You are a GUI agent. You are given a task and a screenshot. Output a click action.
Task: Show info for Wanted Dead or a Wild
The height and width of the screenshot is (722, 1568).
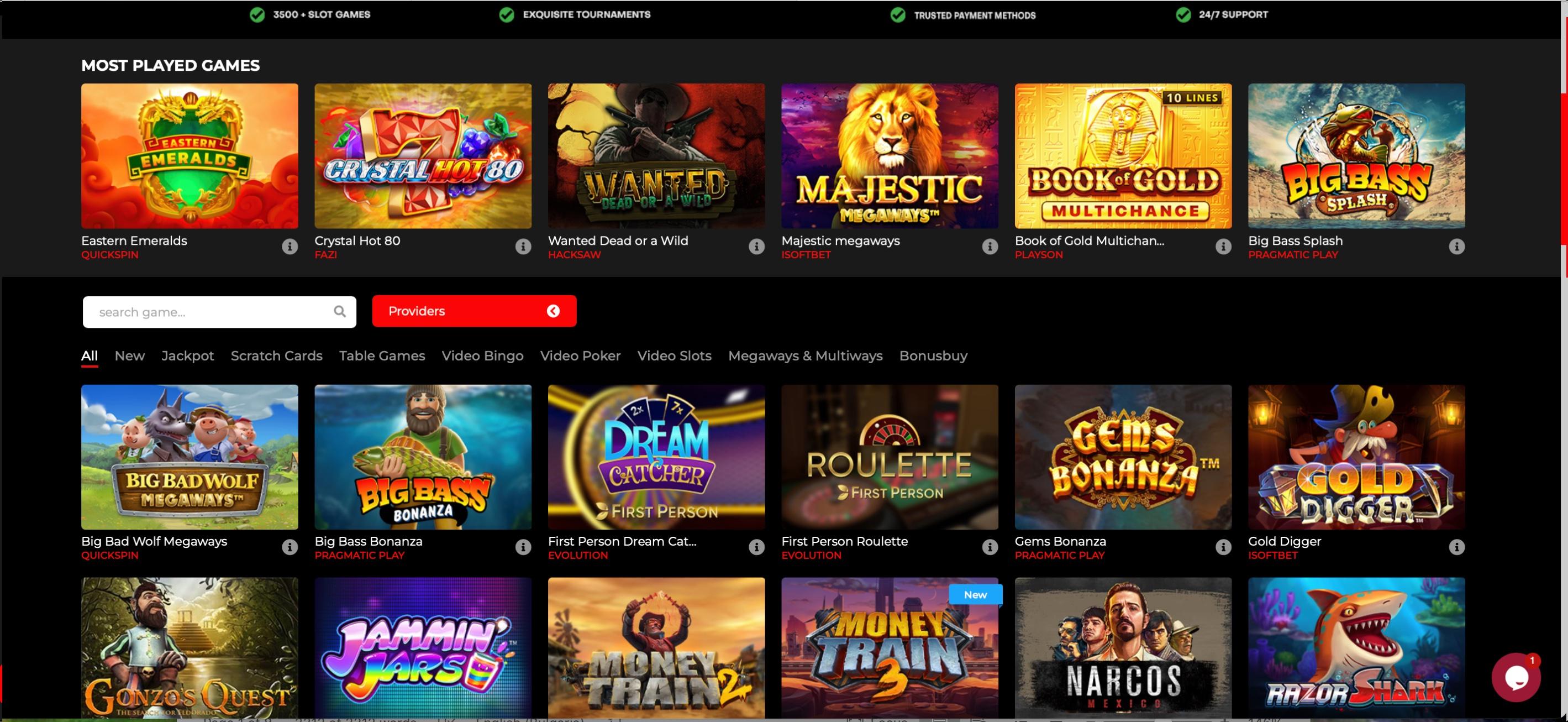[x=756, y=246]
